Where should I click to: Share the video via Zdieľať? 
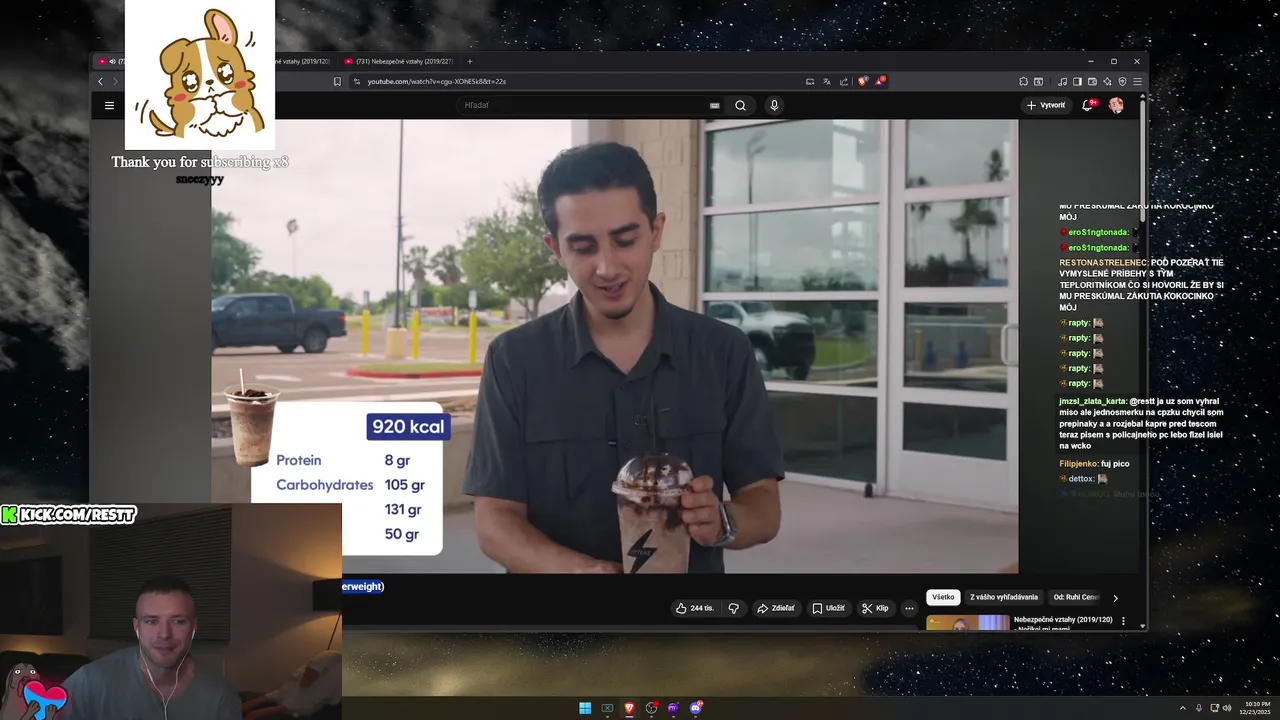pos(776,608)
